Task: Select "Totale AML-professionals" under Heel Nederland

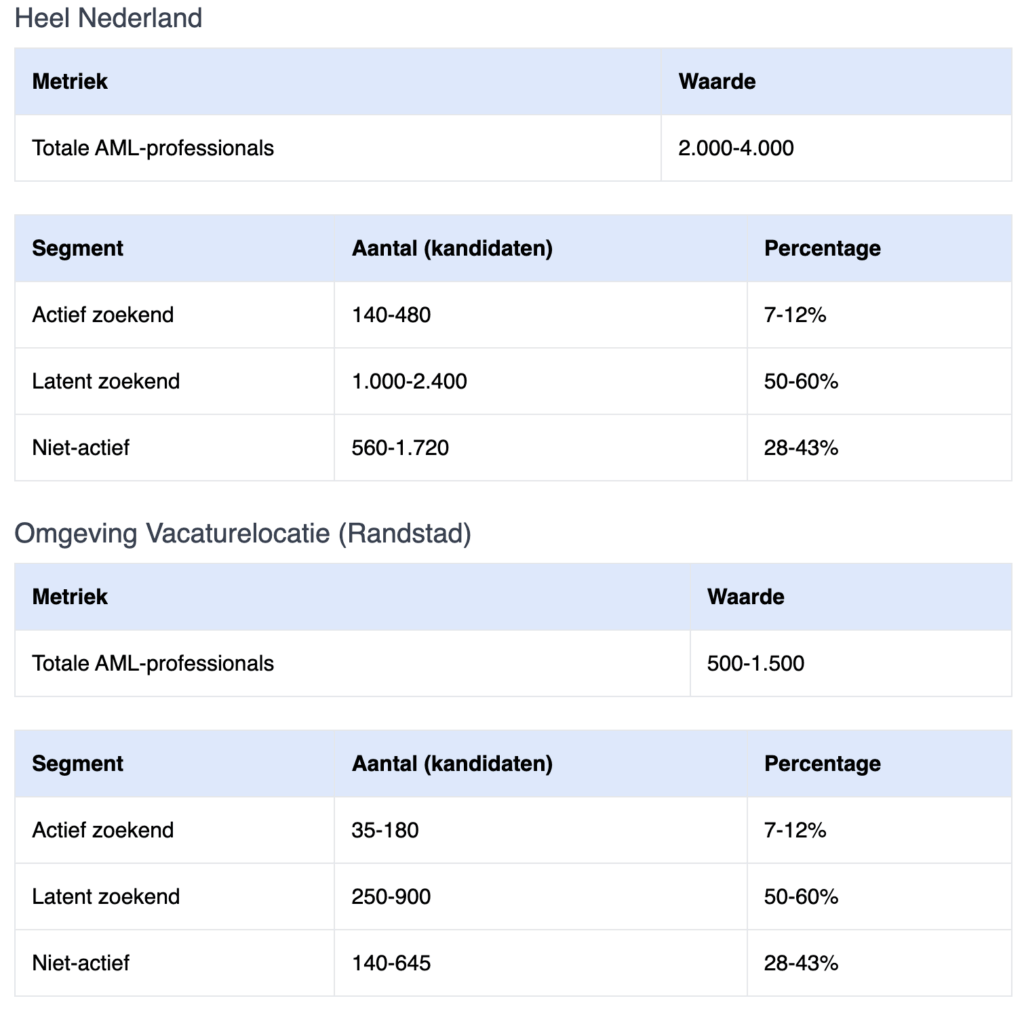Action: 153,148
